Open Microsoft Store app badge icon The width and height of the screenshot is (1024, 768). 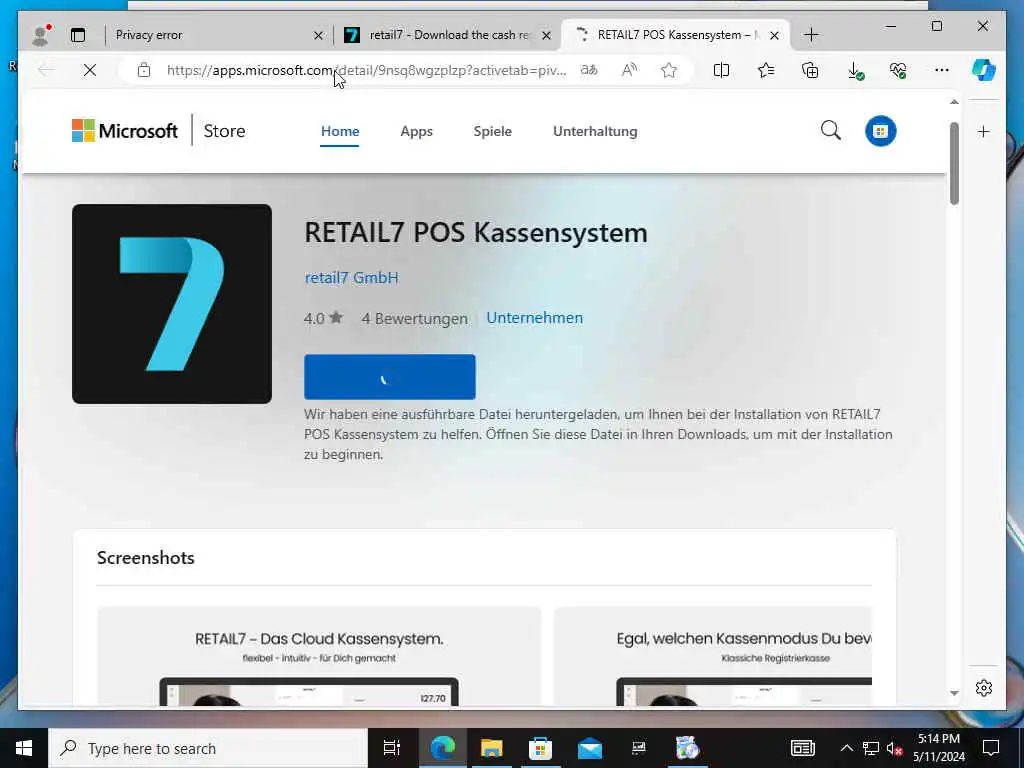880,131
